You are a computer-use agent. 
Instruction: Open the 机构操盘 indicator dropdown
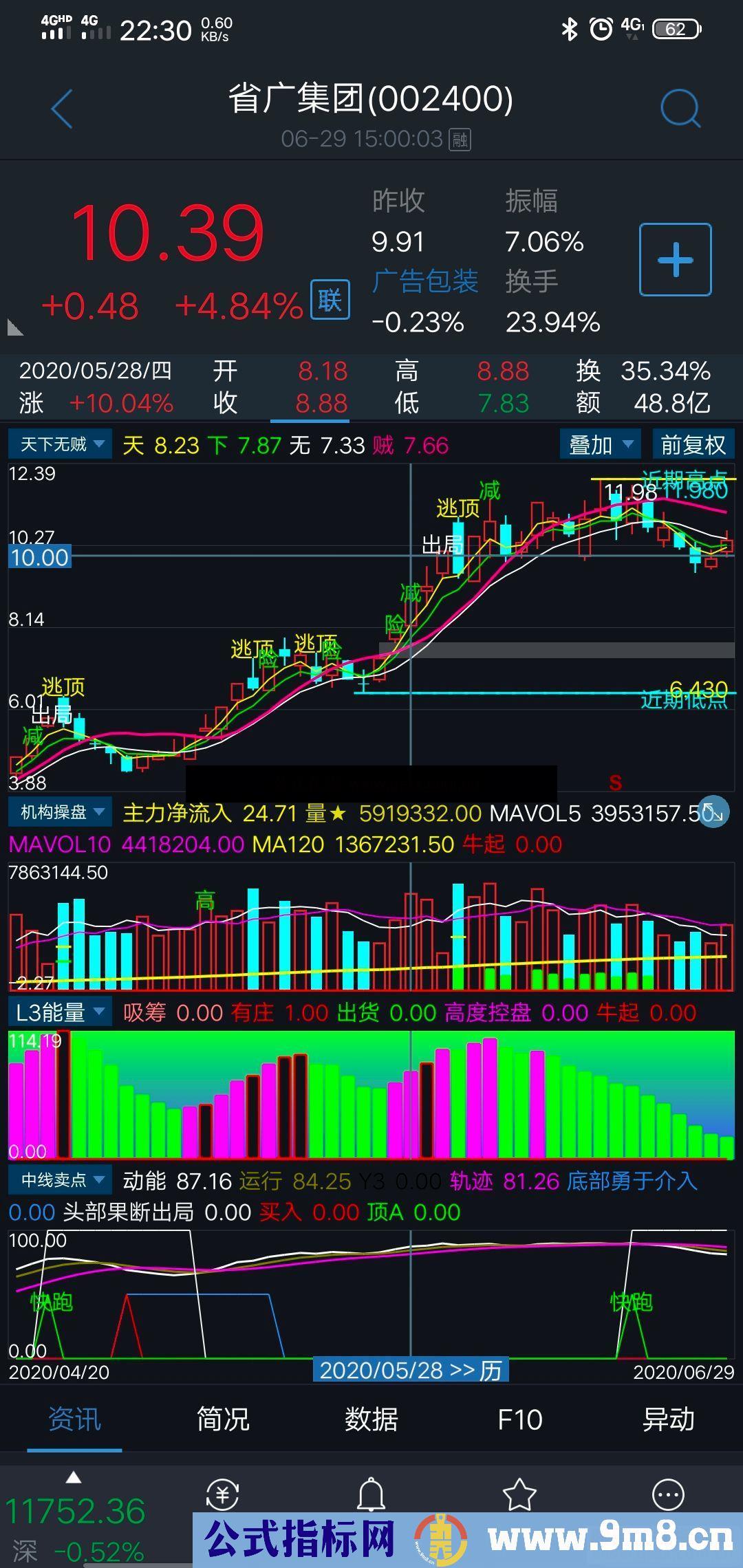[x=59, y=812]
